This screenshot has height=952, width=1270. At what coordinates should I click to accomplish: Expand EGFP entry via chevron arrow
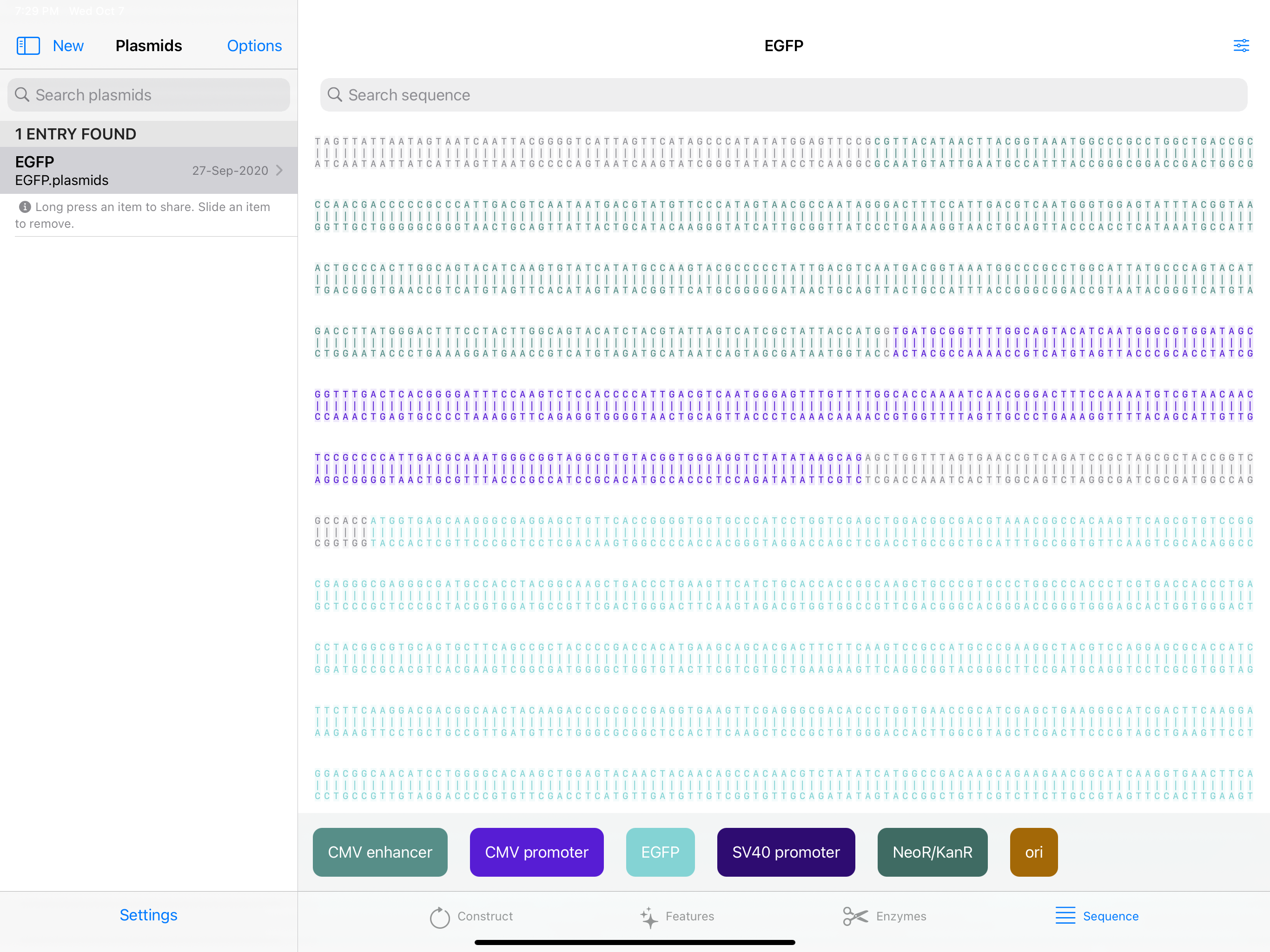click(279, 171)
